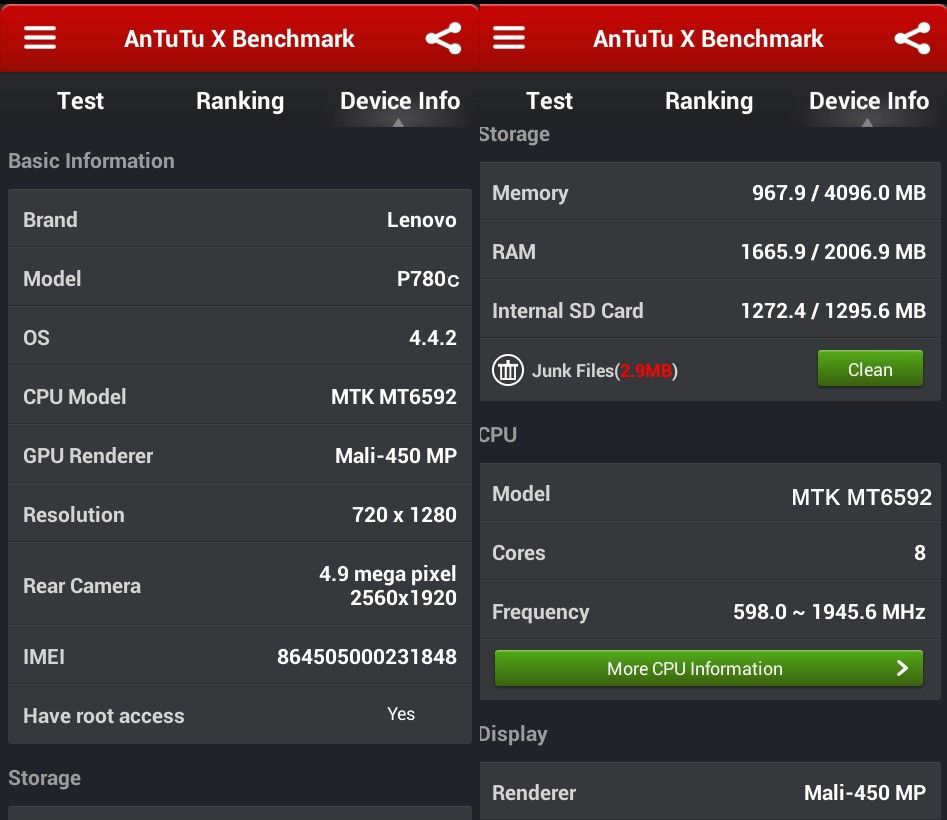947x820 pixels.
Task: Select the IMEI number 864505000231848
Action: click(x=367, y=656)
